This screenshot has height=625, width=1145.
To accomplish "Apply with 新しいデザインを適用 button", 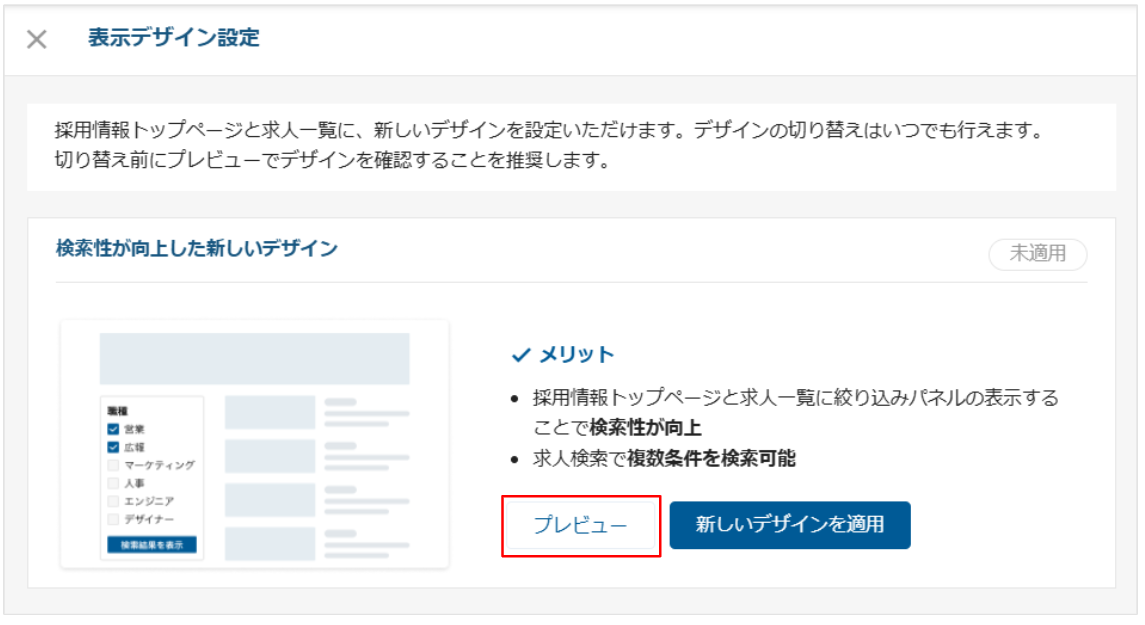I will coord(789,525).
